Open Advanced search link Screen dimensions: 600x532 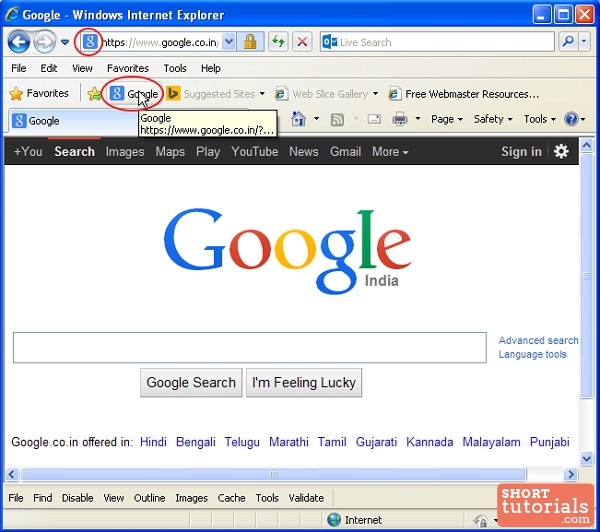coord(538,340)
